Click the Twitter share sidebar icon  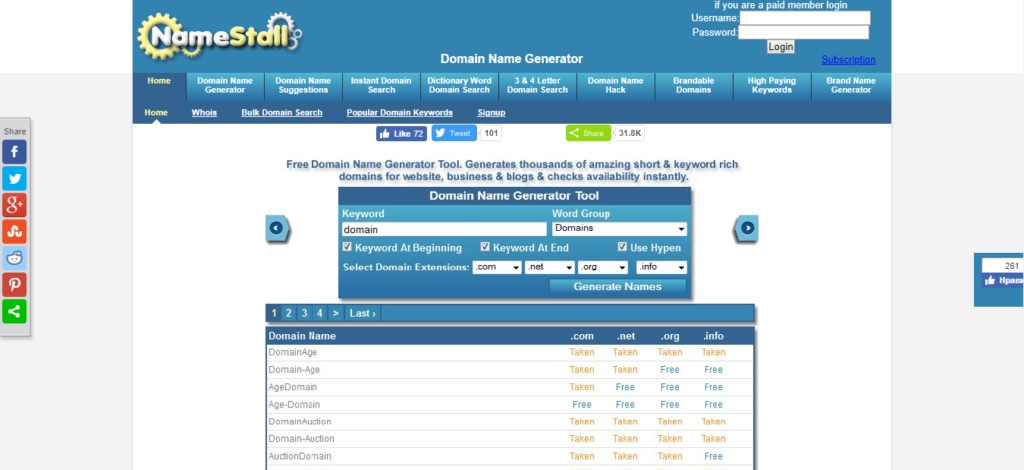[14, 178]
